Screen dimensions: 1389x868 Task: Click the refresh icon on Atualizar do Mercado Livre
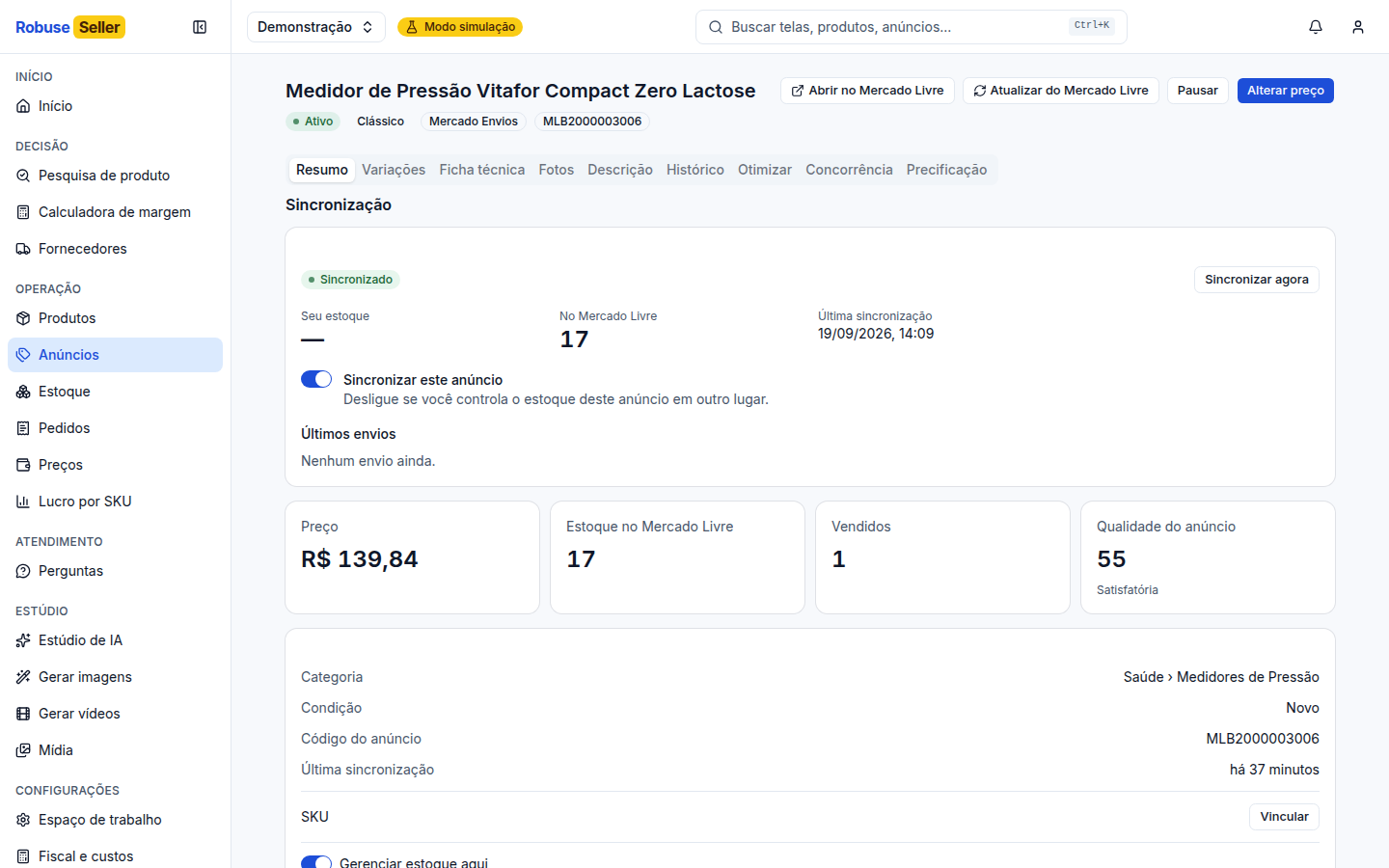[979, 91]
